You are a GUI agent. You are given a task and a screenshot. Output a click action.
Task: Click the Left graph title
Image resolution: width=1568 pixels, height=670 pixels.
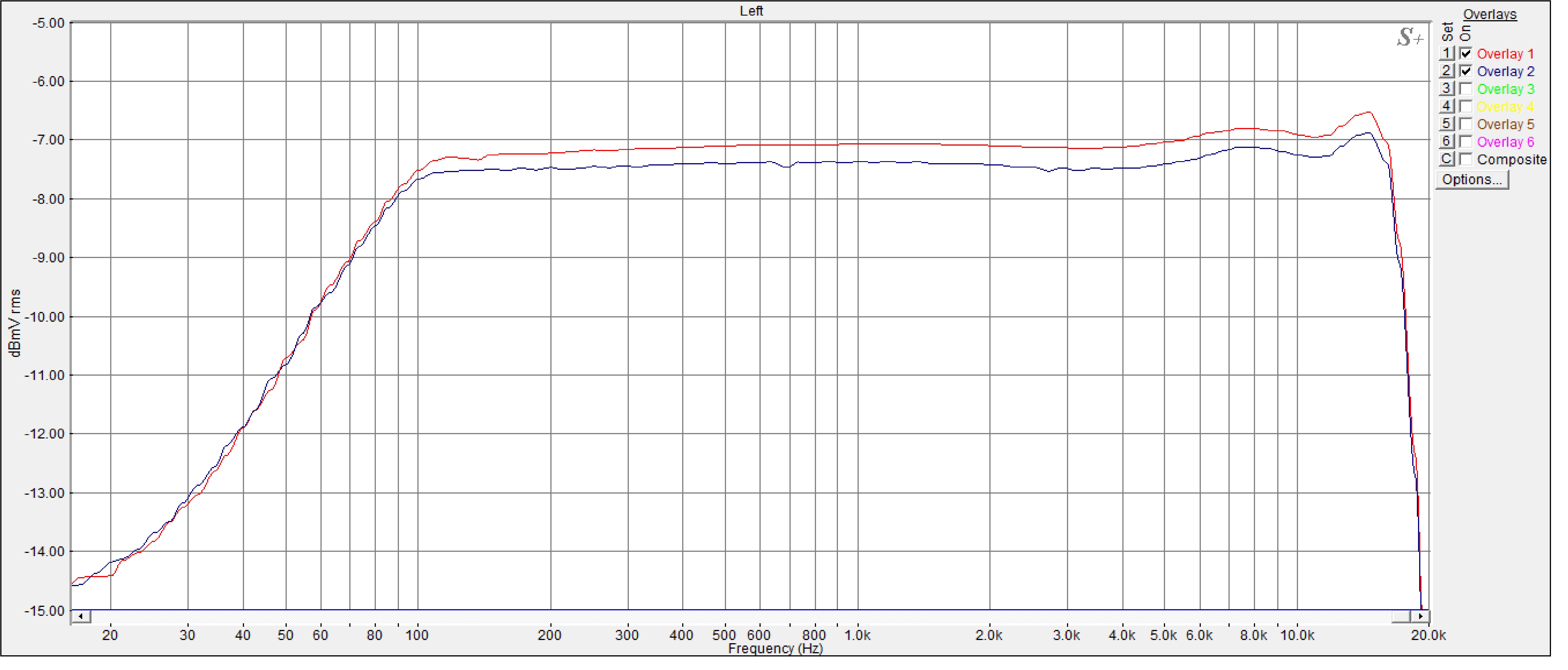[751, 11]
